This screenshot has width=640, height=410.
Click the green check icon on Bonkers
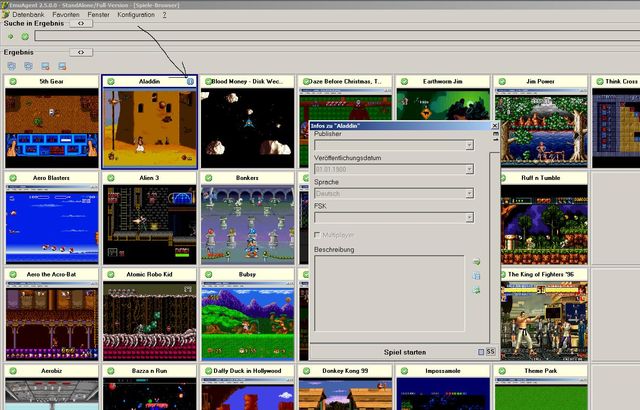pyautogui.click(x=209, y=178)
